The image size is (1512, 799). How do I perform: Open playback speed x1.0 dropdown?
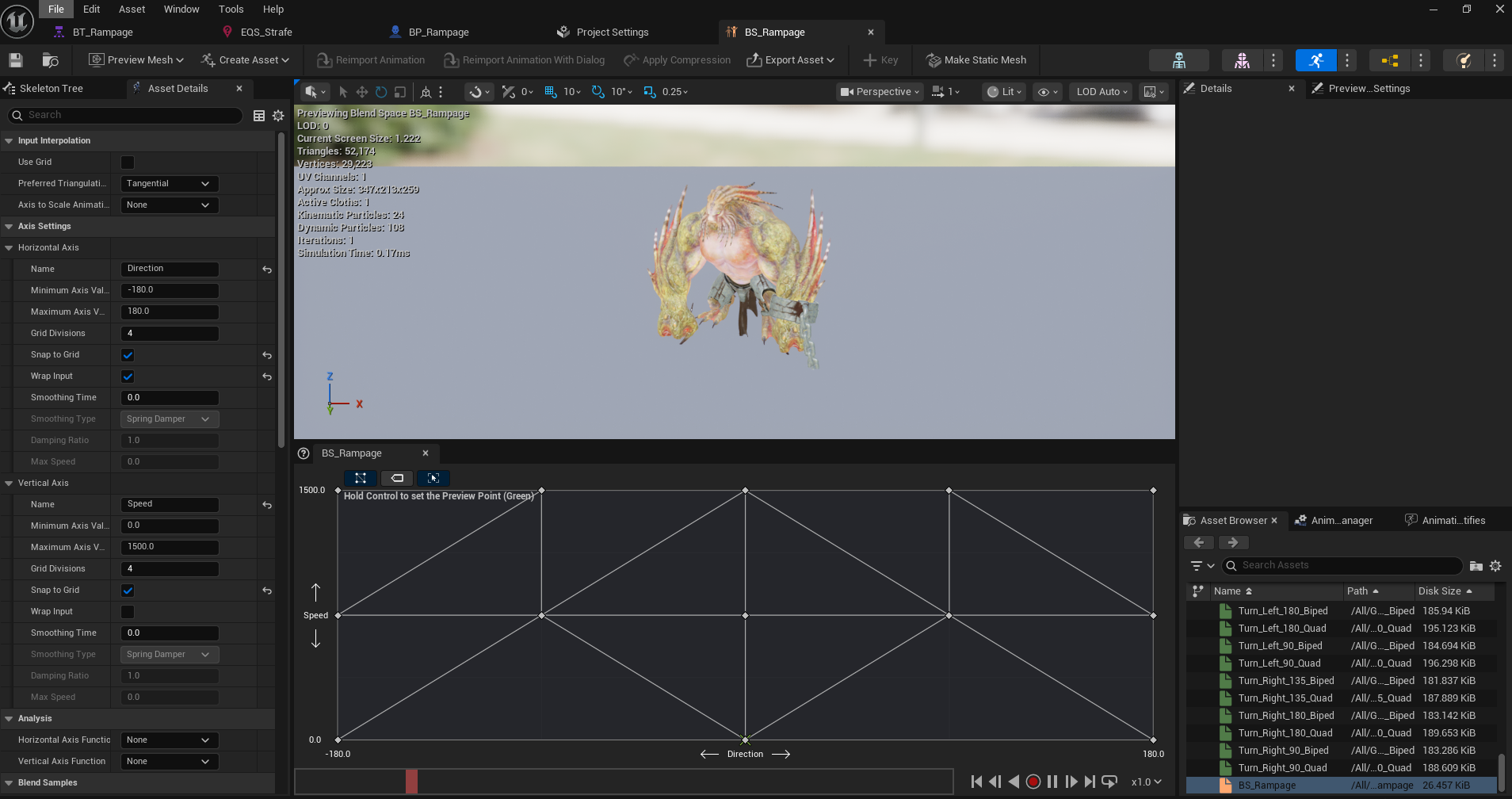coord(1147,782)
